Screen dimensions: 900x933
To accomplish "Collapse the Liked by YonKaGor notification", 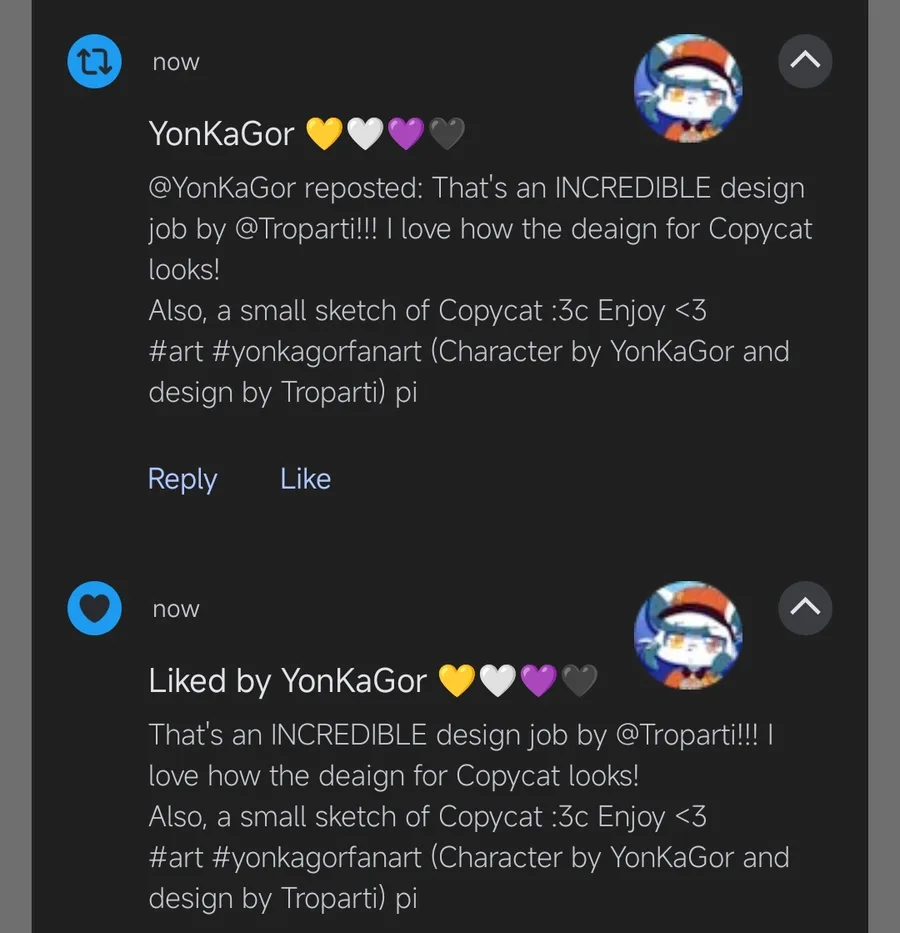I will (805, 607).
